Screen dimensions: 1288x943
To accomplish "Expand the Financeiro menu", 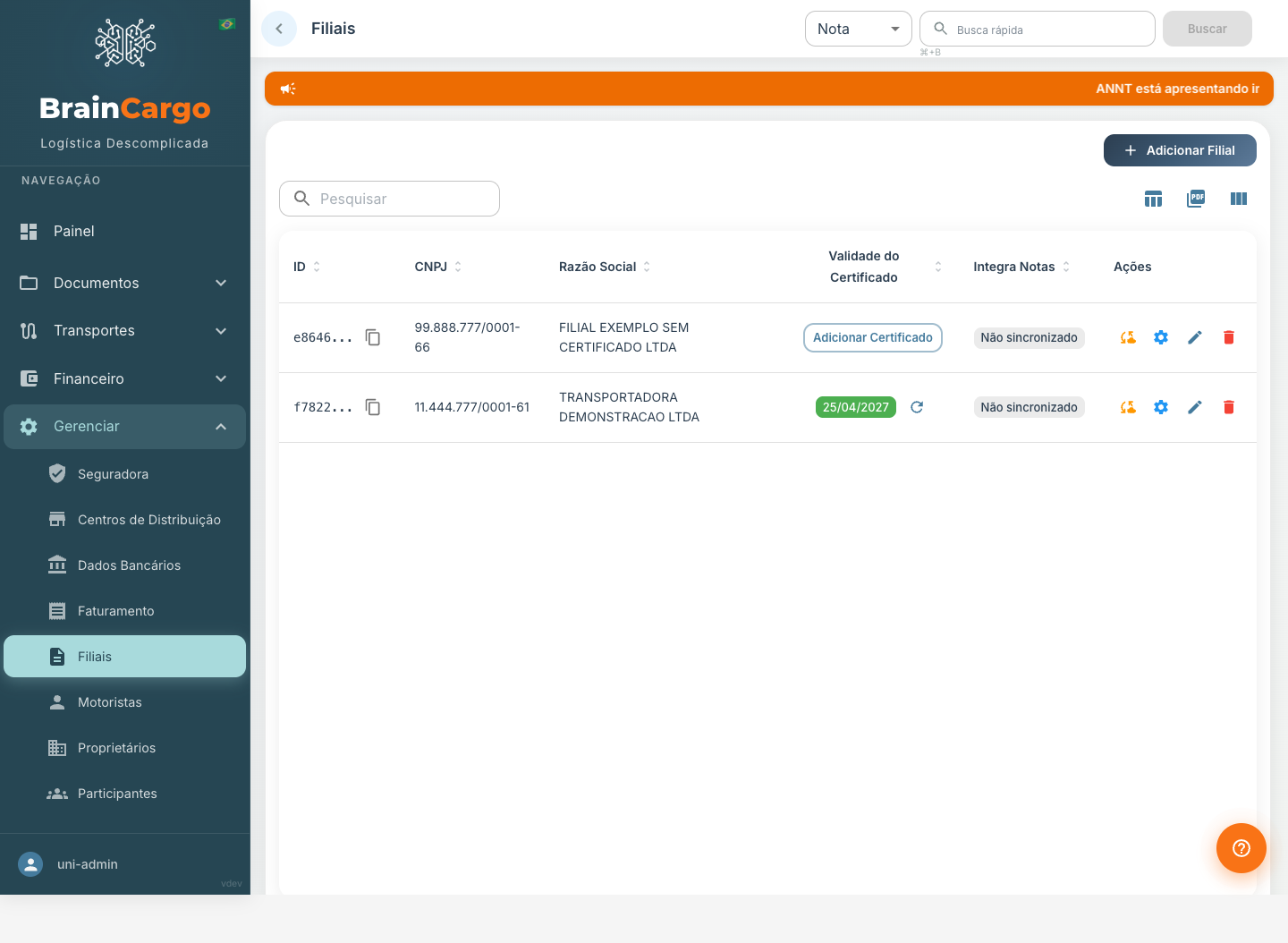I will [125, 378].
